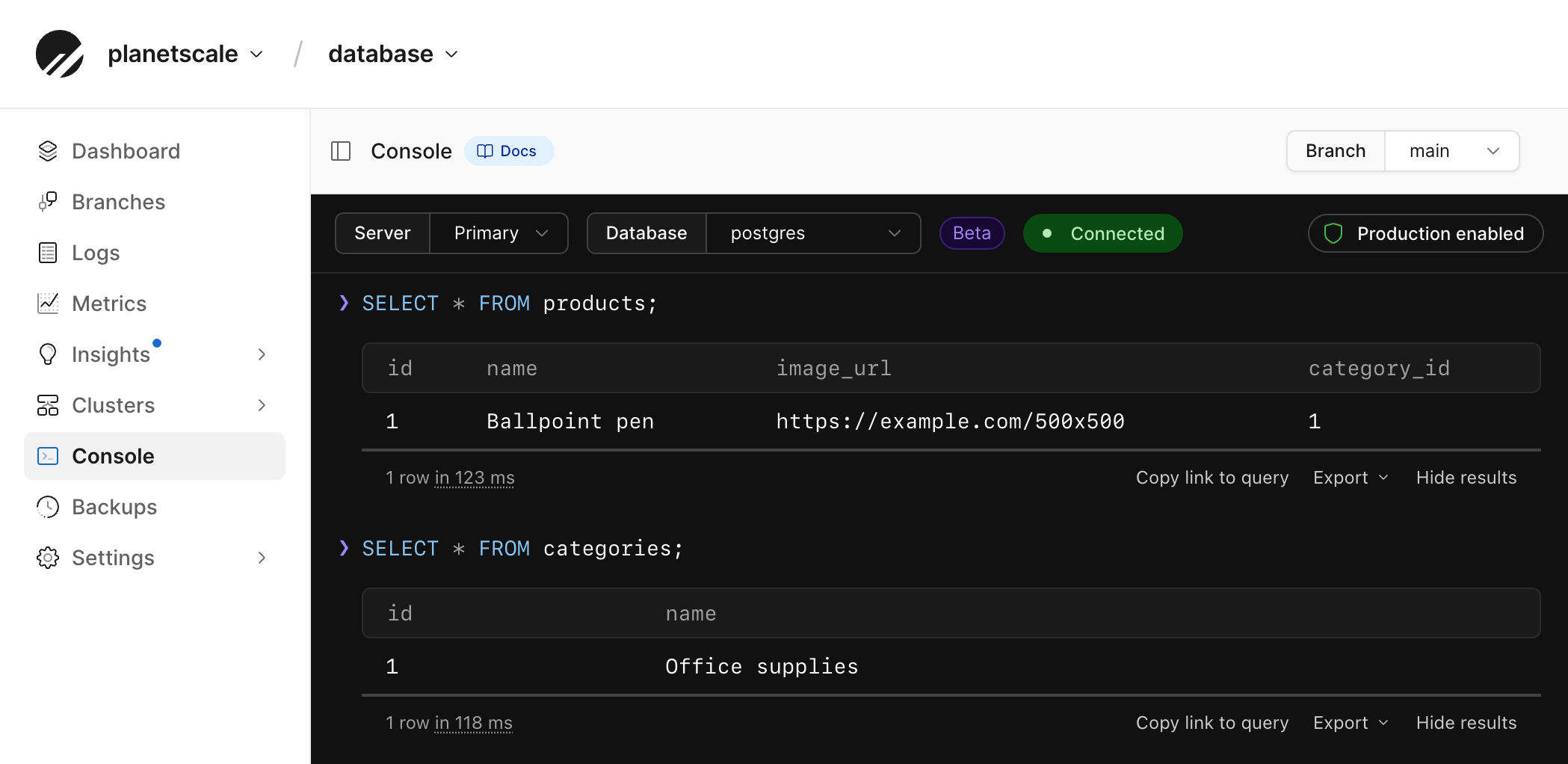This screenshot has width=1568, height=764.
Task: Click the Insights lightbulb icon
Action: coord(48,354)
